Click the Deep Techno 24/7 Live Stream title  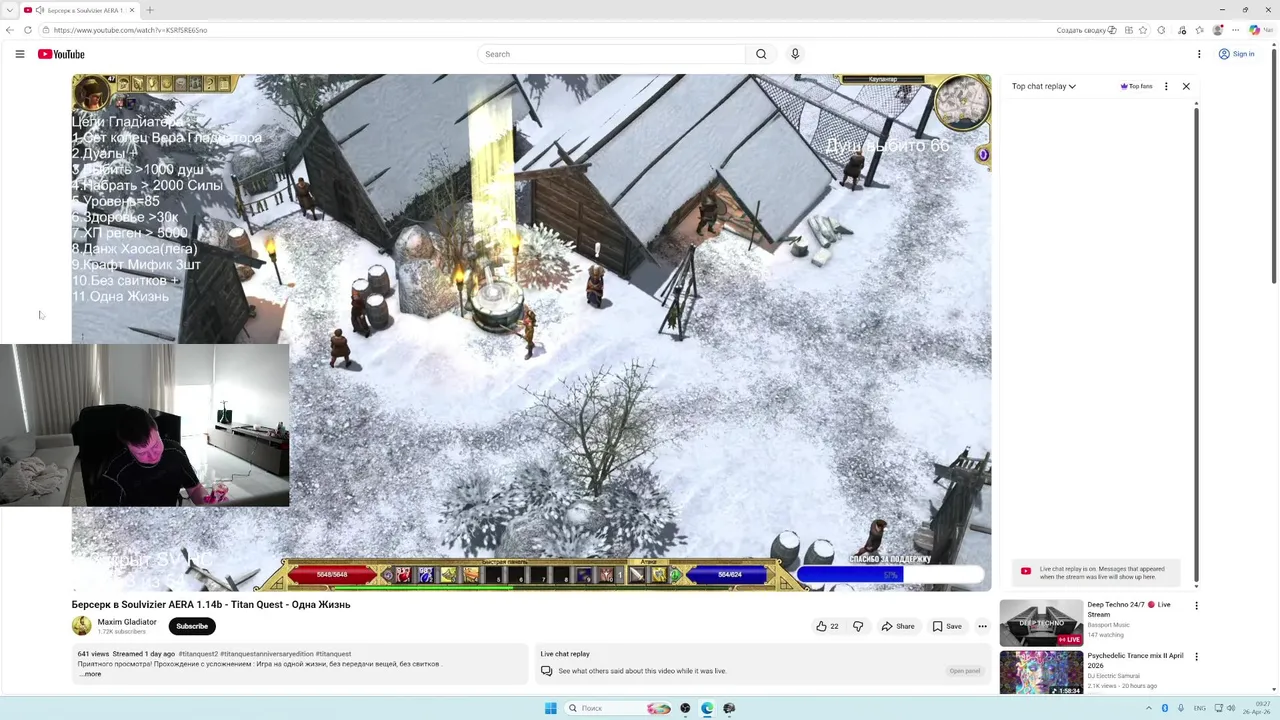tap(1129, 609)
